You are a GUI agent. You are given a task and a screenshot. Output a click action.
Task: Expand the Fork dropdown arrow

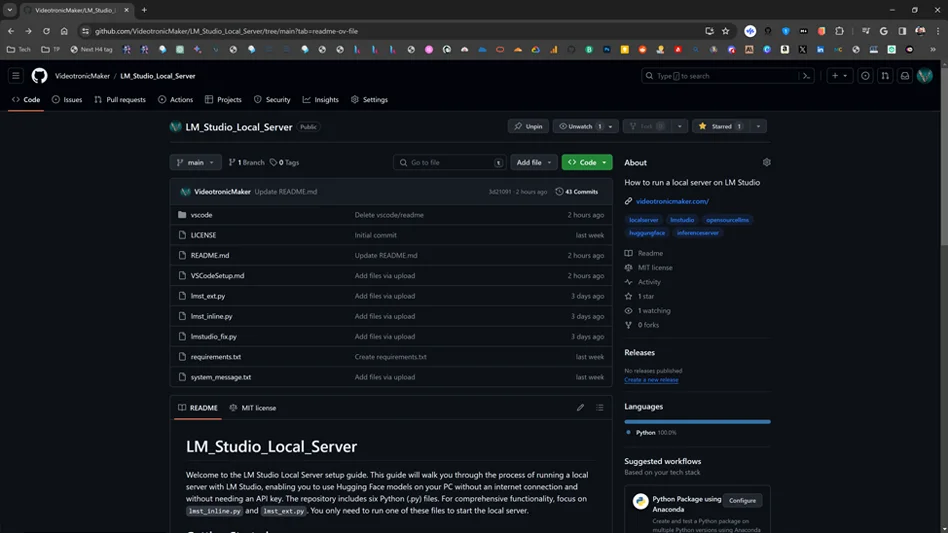pos(680,126)
